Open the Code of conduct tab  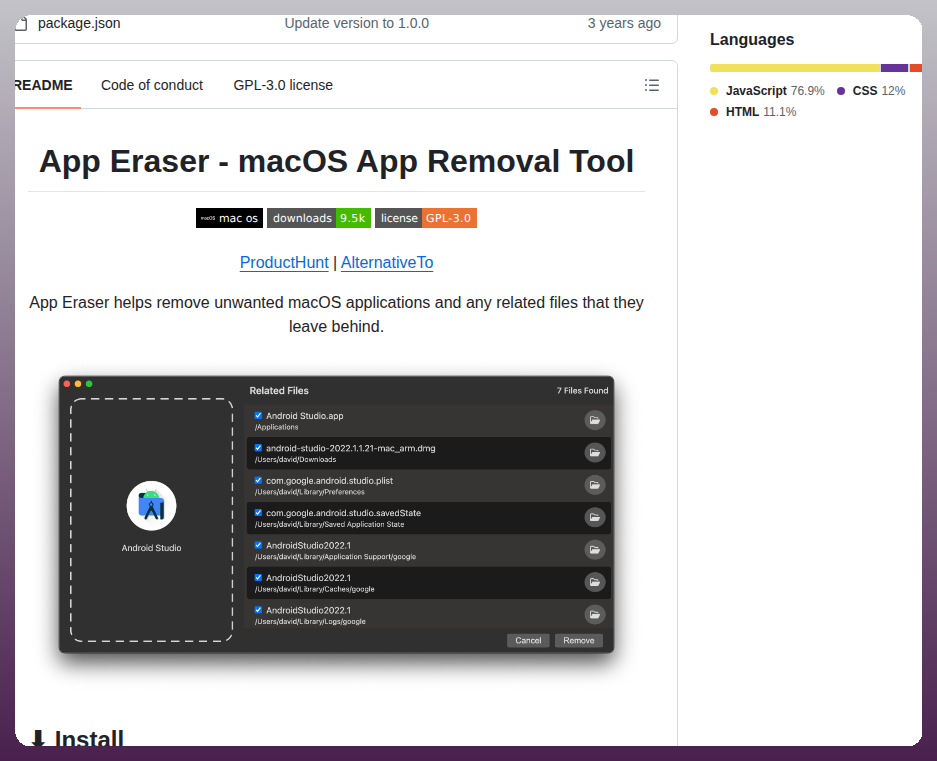click(x=152, y=85)
